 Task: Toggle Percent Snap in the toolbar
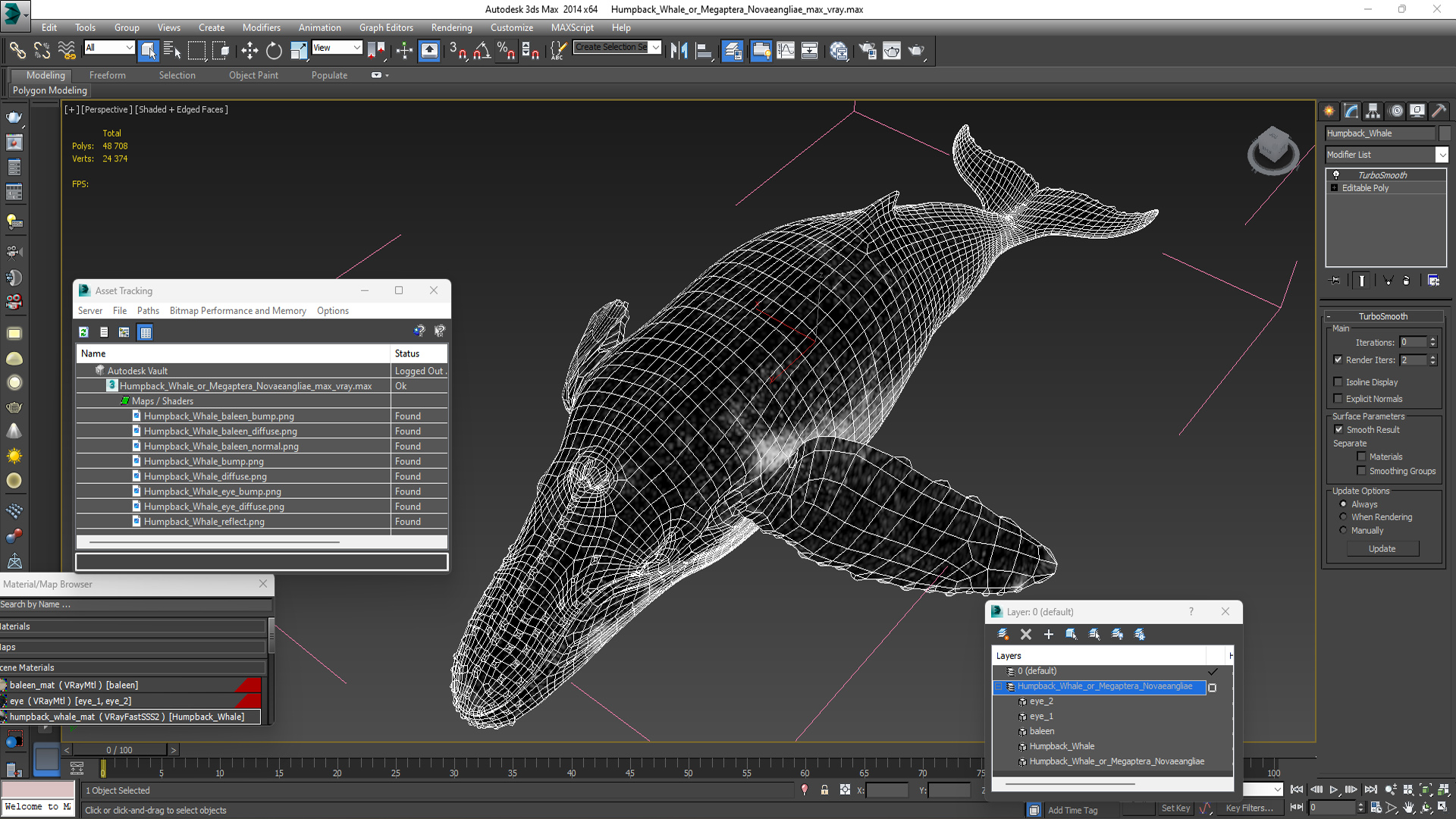click(x=506, y=51)
